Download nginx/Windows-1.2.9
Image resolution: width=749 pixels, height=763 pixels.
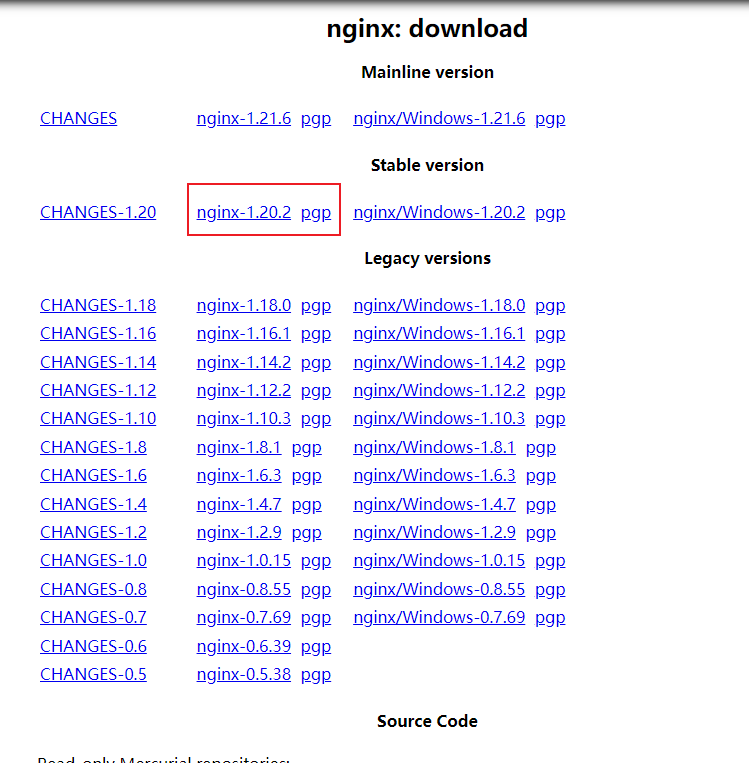tap(434, 532)
